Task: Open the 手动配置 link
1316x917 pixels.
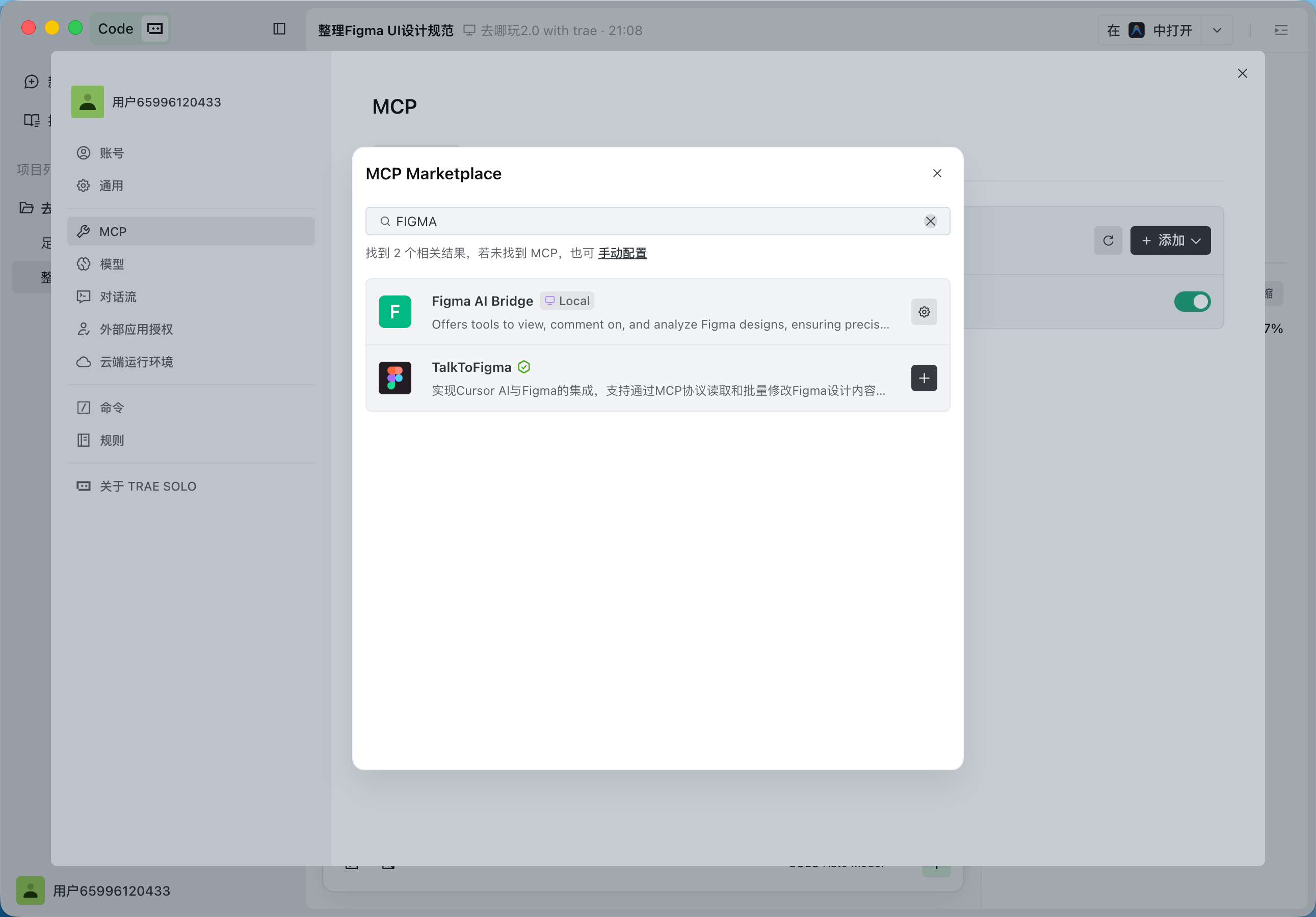Action: click(x=622, y=253)
